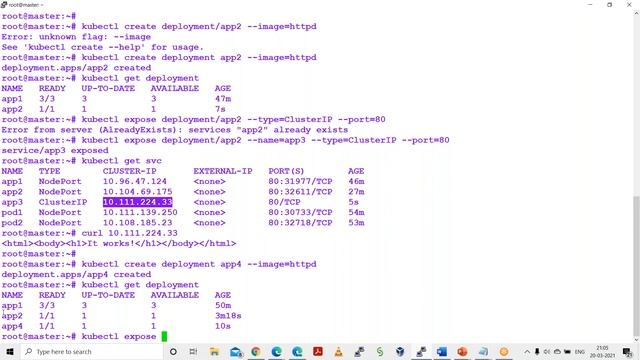Screen dimensions: 640x360
Task: Open the volume control tray icon
Action: (x=547, y=351)
